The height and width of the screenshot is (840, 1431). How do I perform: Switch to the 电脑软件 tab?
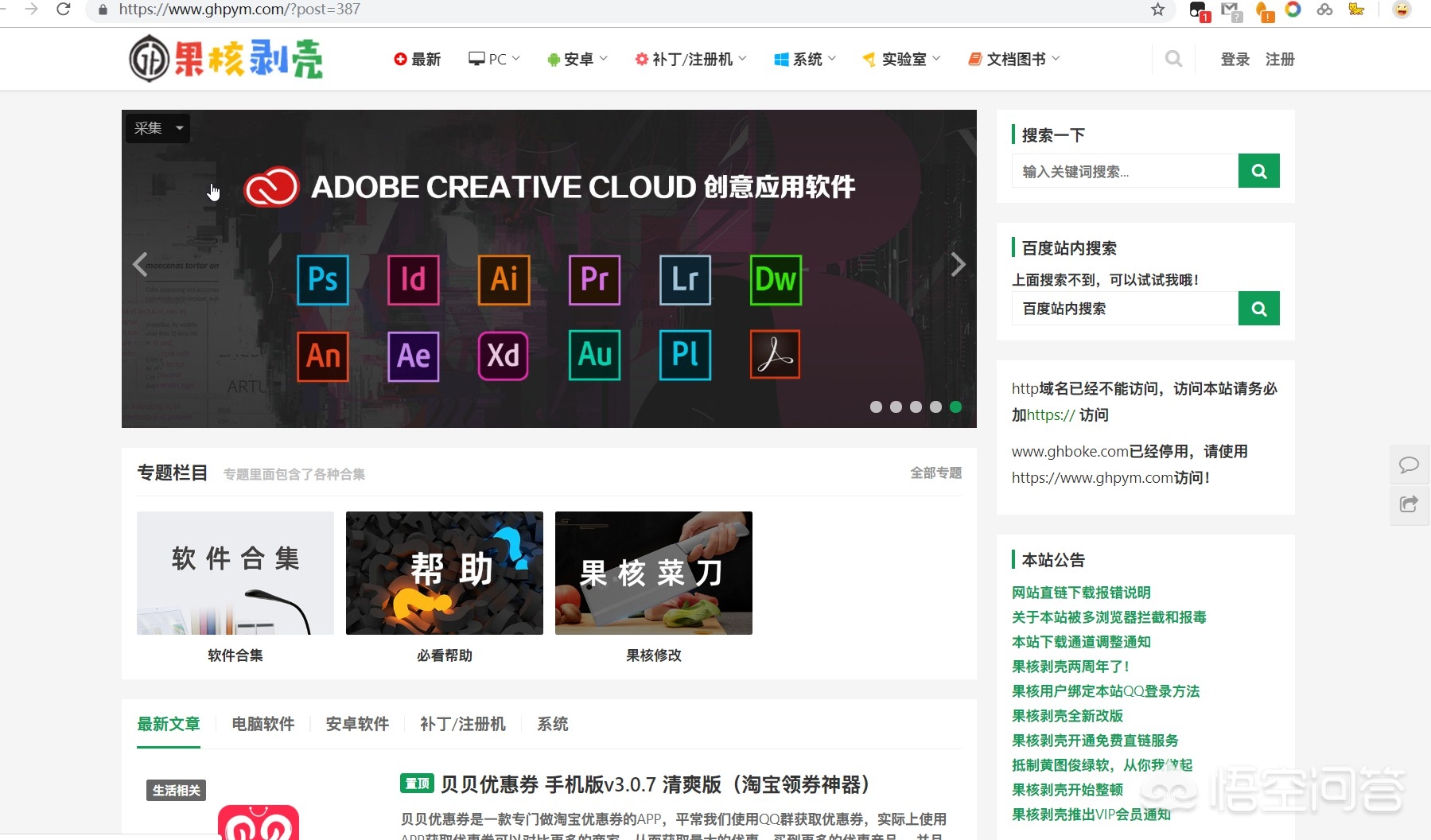(263, 724)
